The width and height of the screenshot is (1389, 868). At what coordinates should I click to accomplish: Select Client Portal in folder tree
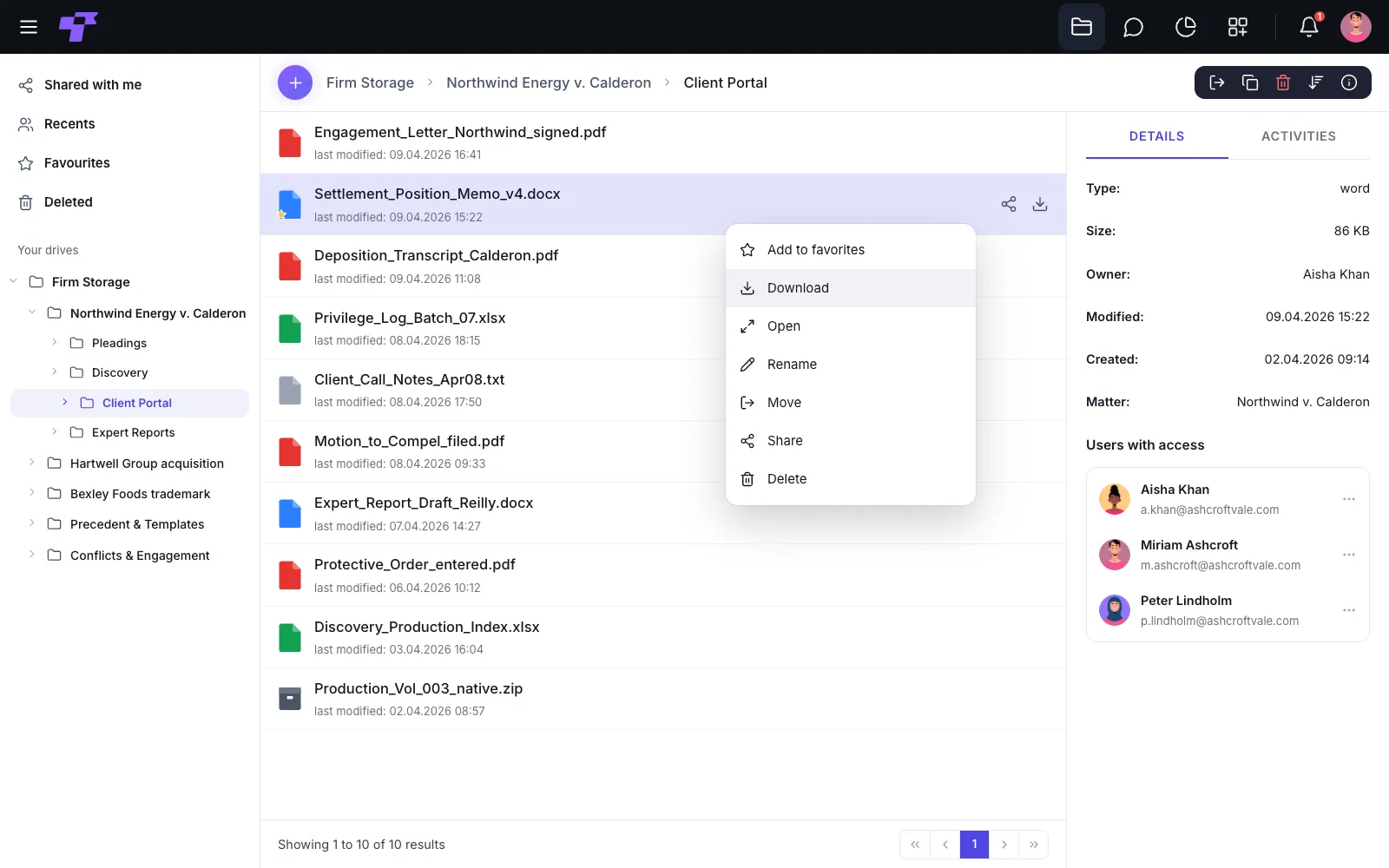pos(130,403)
